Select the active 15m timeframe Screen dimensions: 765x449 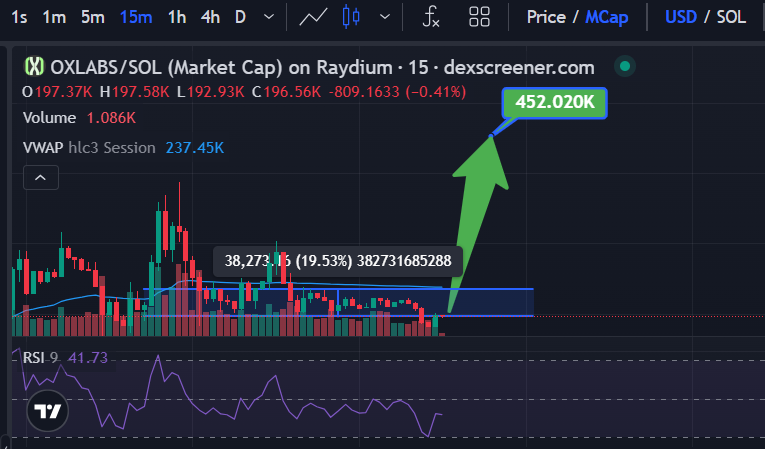pos(136,18)
